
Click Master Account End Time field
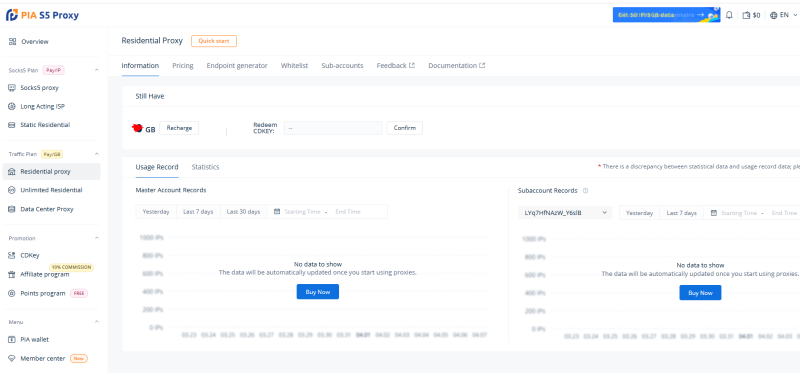pos(348,211)
